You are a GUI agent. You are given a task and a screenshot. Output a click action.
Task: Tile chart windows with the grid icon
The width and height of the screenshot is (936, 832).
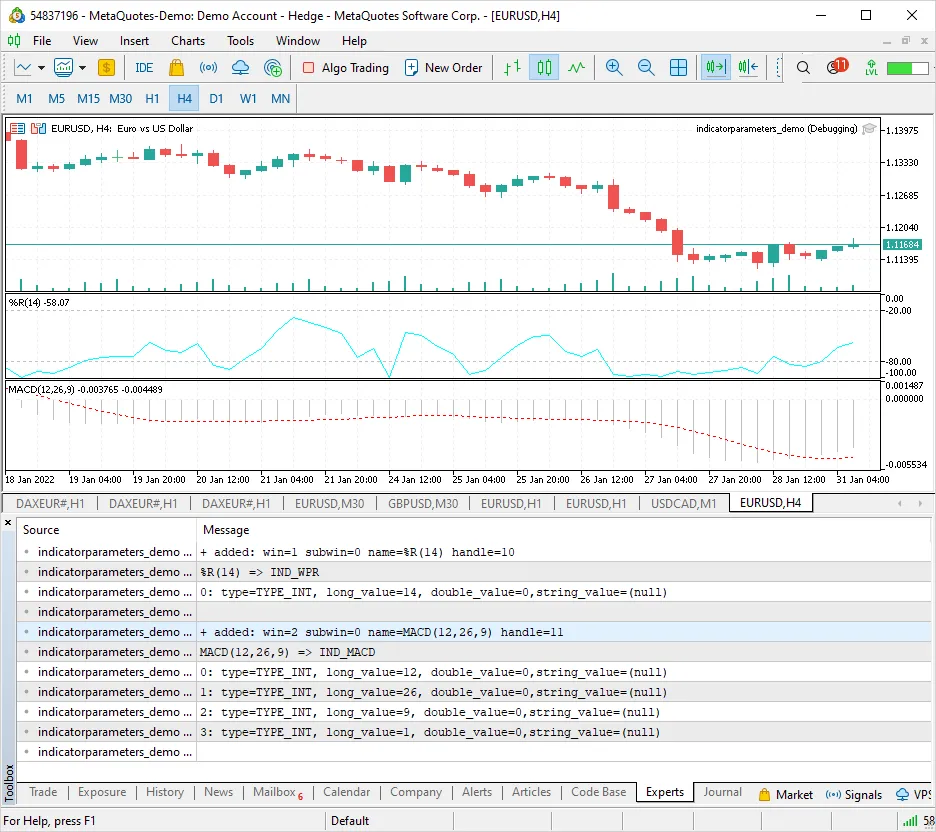coord(678,67)
